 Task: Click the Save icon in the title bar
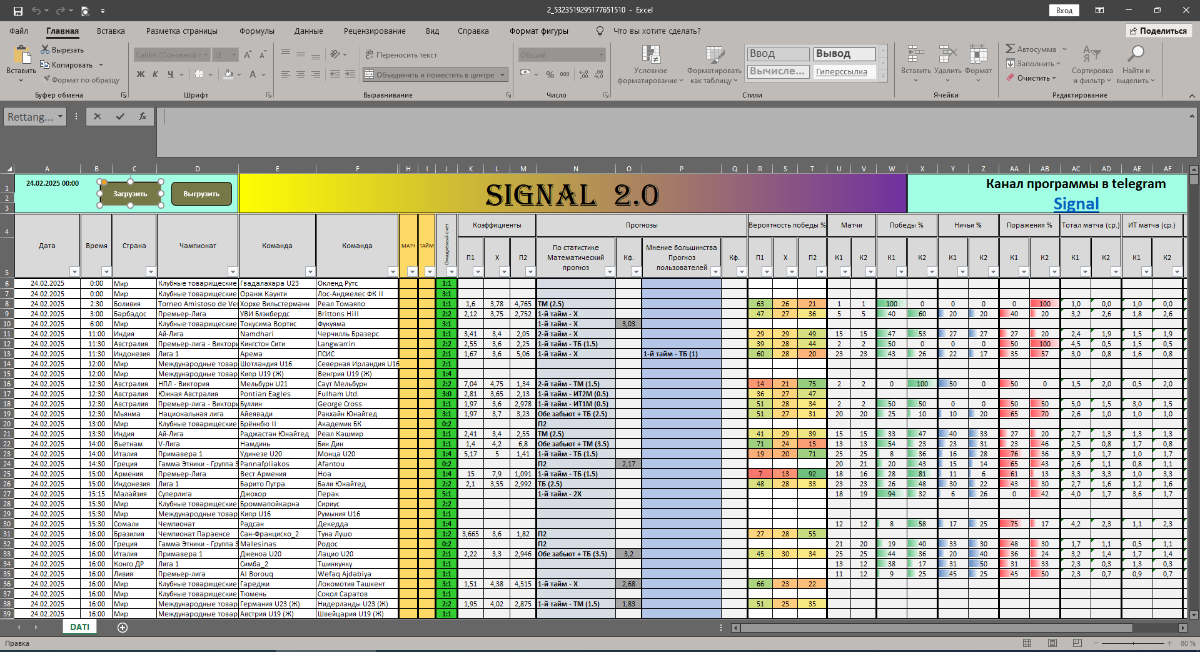click(17, 10)
